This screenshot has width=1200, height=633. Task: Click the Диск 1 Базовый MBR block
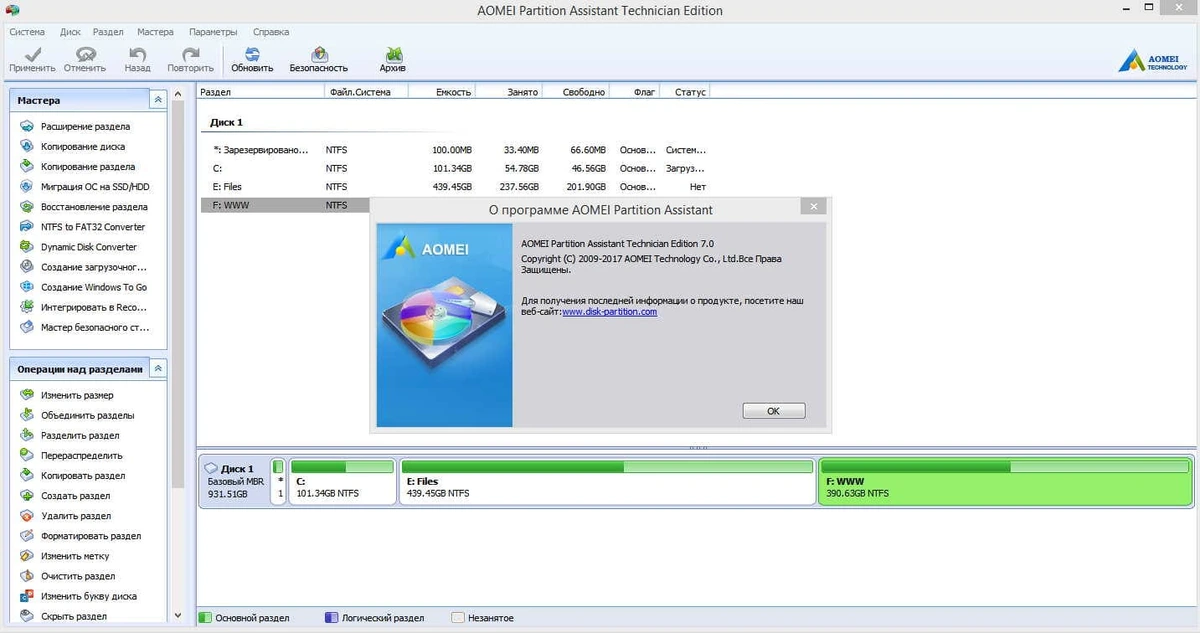235,482
